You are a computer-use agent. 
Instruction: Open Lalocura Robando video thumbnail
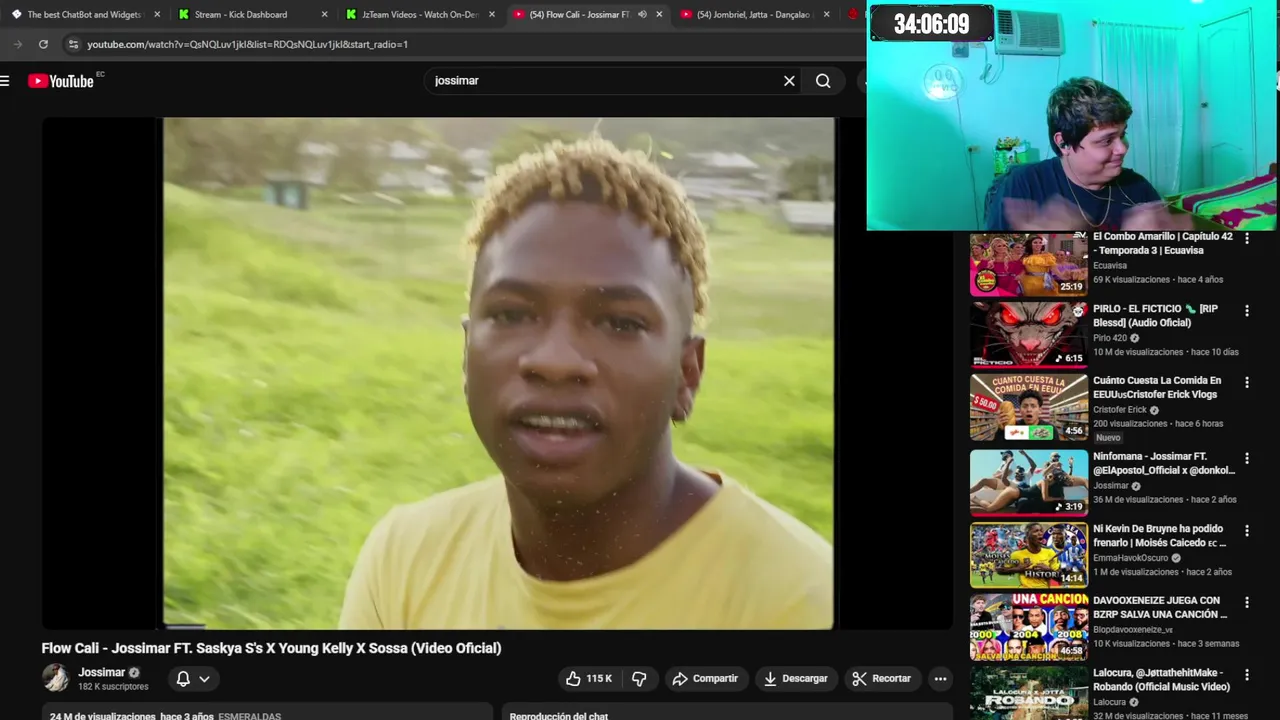tap(1028, 693)
